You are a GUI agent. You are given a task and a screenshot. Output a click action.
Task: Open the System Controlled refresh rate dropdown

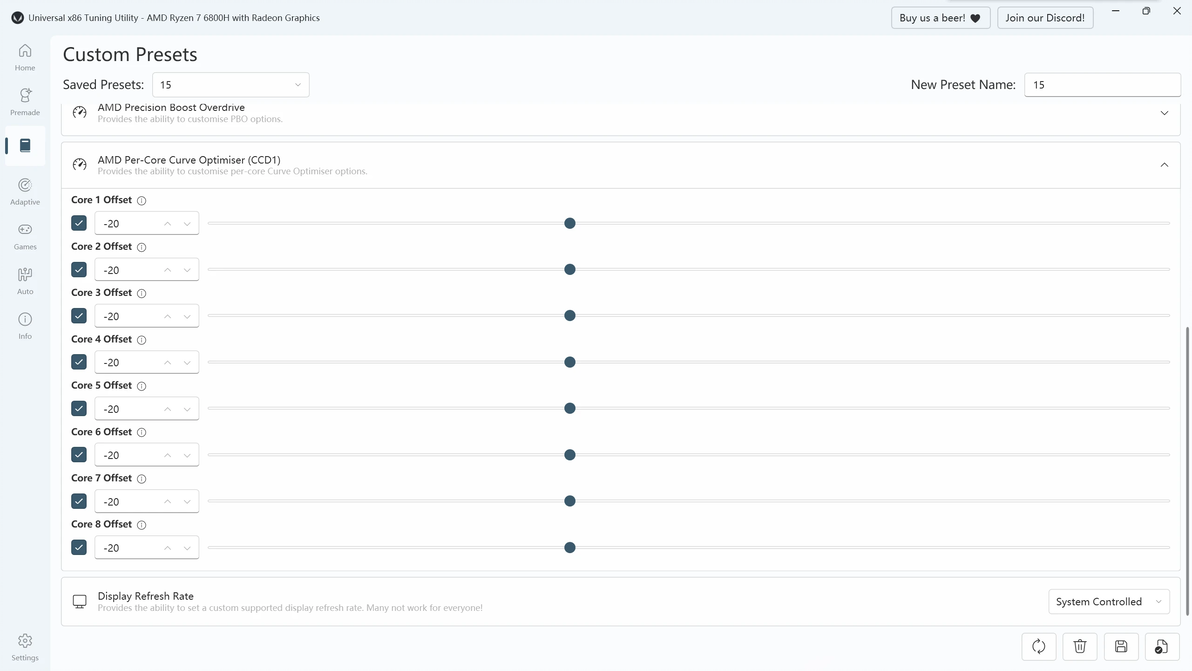[1108, 602]
